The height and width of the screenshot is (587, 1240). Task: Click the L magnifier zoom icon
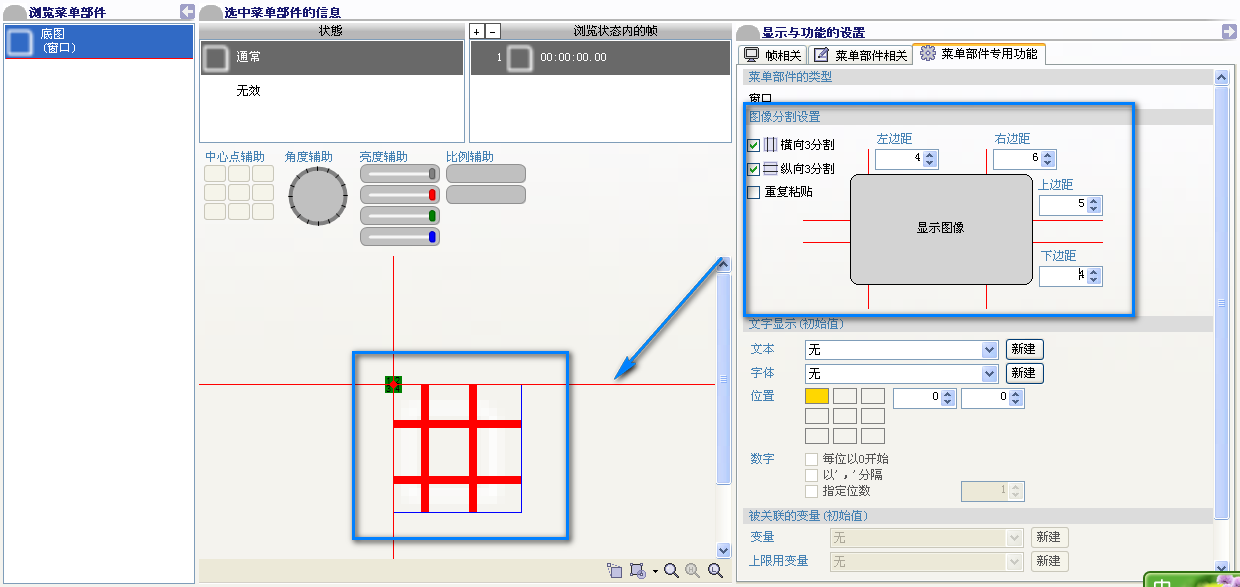pyautogui.click(x=715, y=571)
